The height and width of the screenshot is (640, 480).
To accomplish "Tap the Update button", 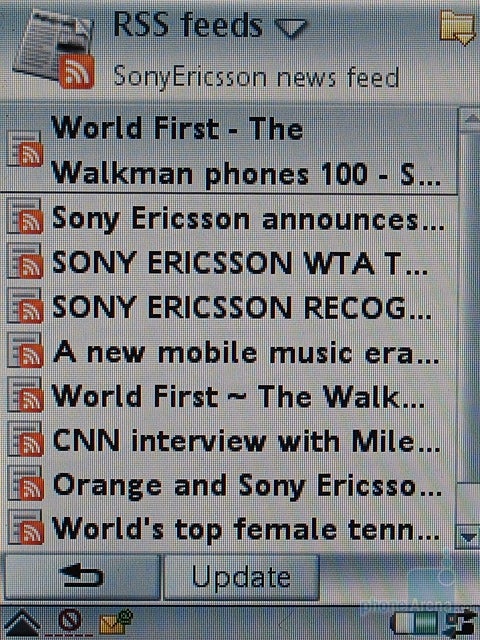I will click(x=241, y=577).
